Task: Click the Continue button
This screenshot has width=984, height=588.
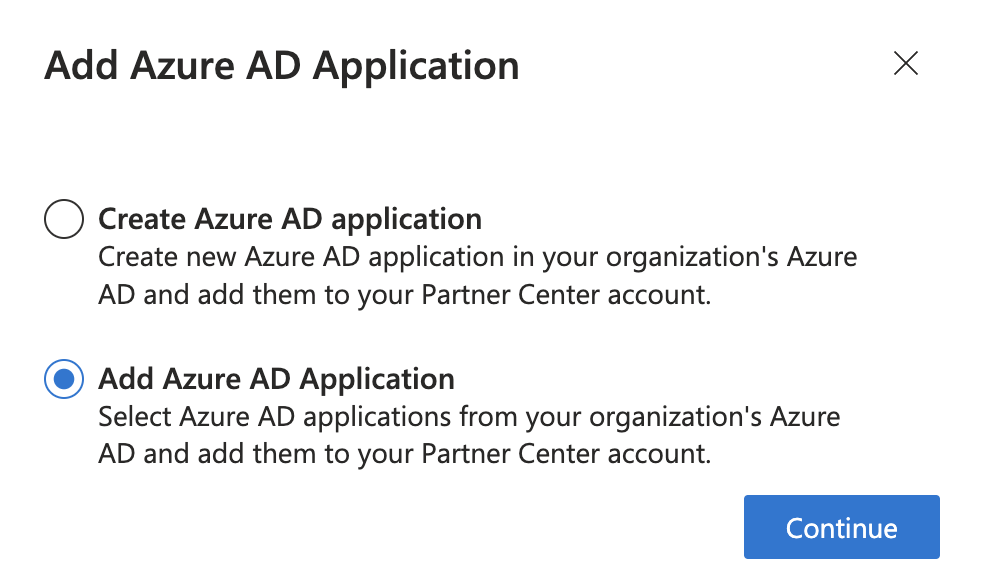Action: click(x=842, y=527)
